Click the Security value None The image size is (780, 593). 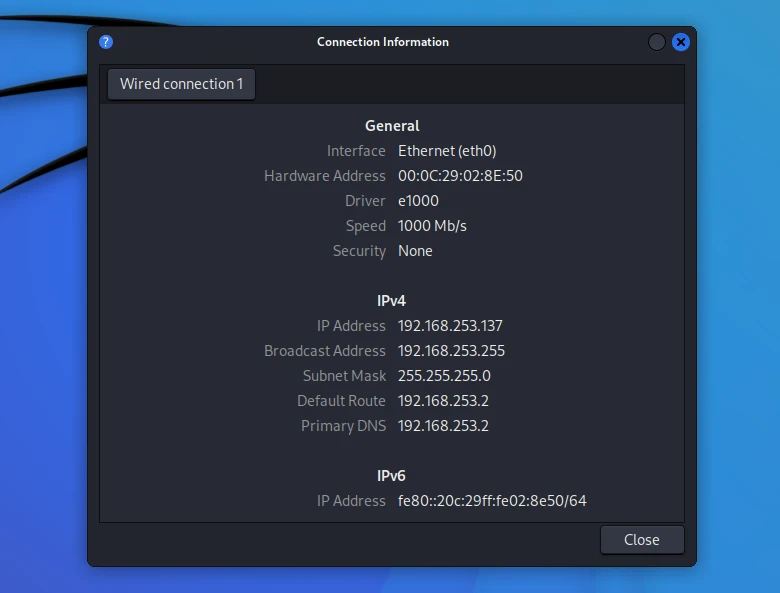pos(415,251)
